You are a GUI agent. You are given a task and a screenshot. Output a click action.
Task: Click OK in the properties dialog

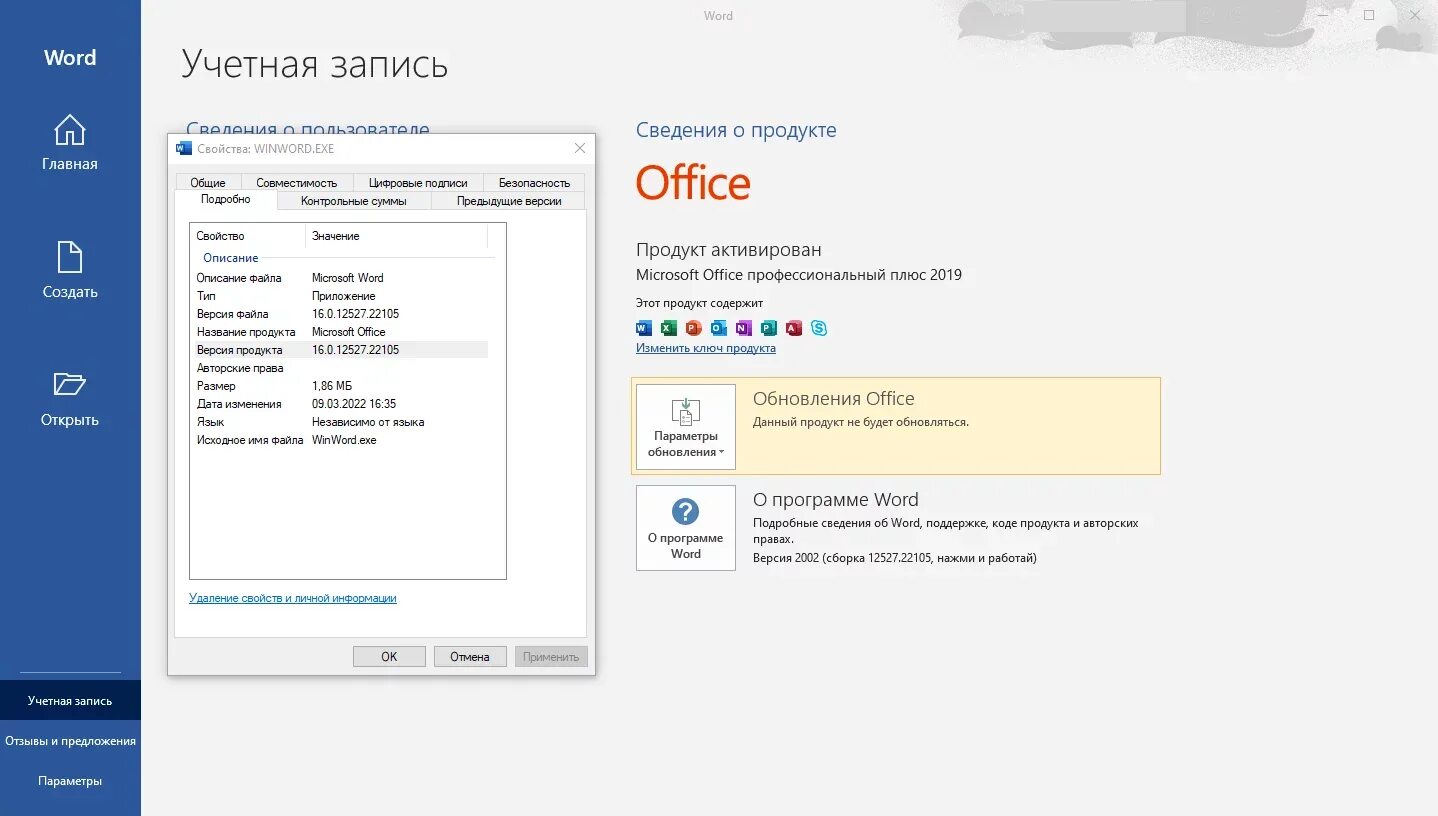pos(389,657)
